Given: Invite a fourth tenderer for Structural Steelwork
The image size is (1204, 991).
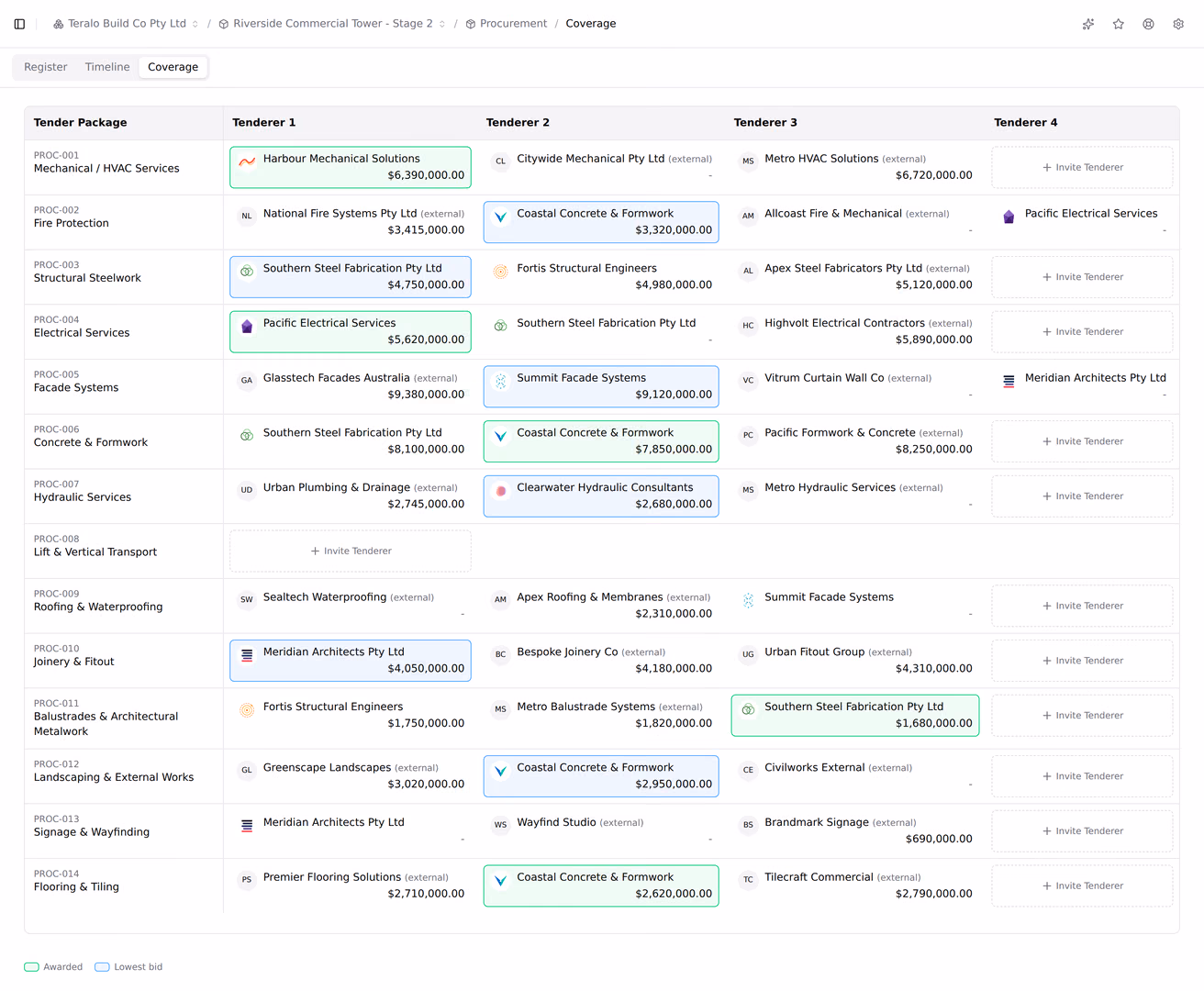Looking at the screenshot, I should click(1083, 277).
